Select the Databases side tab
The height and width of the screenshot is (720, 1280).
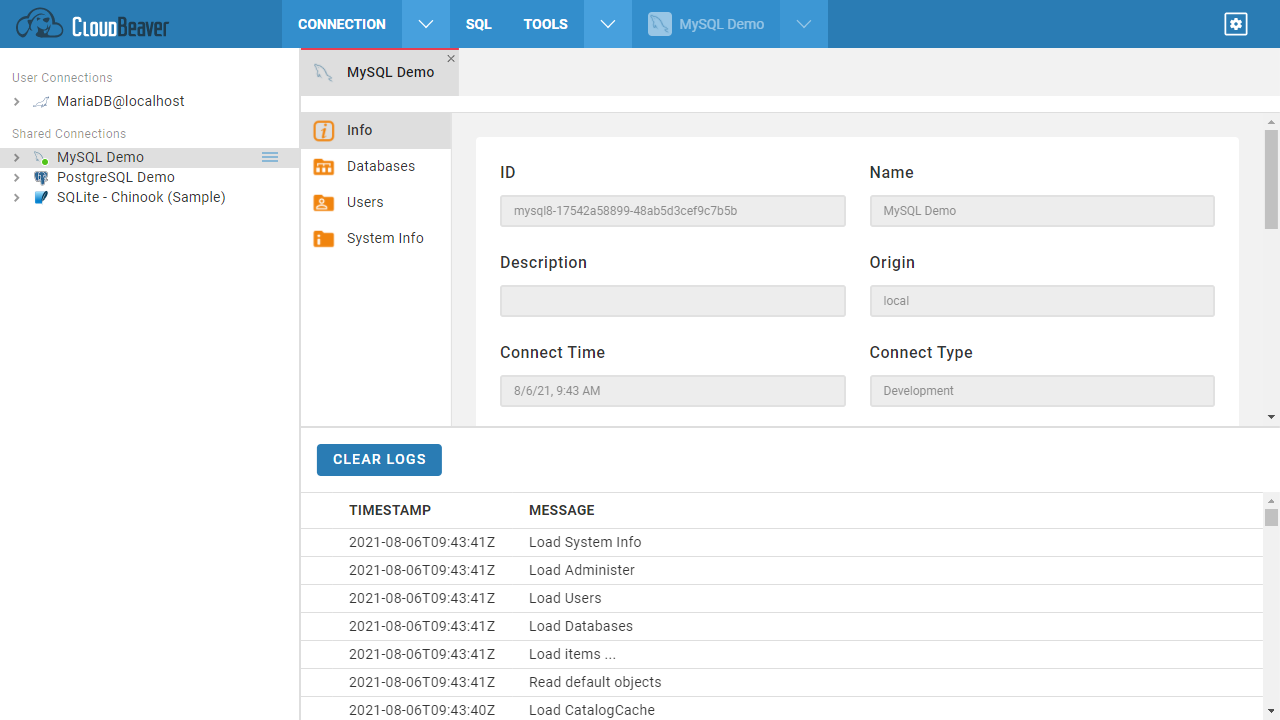coord(376,166)
